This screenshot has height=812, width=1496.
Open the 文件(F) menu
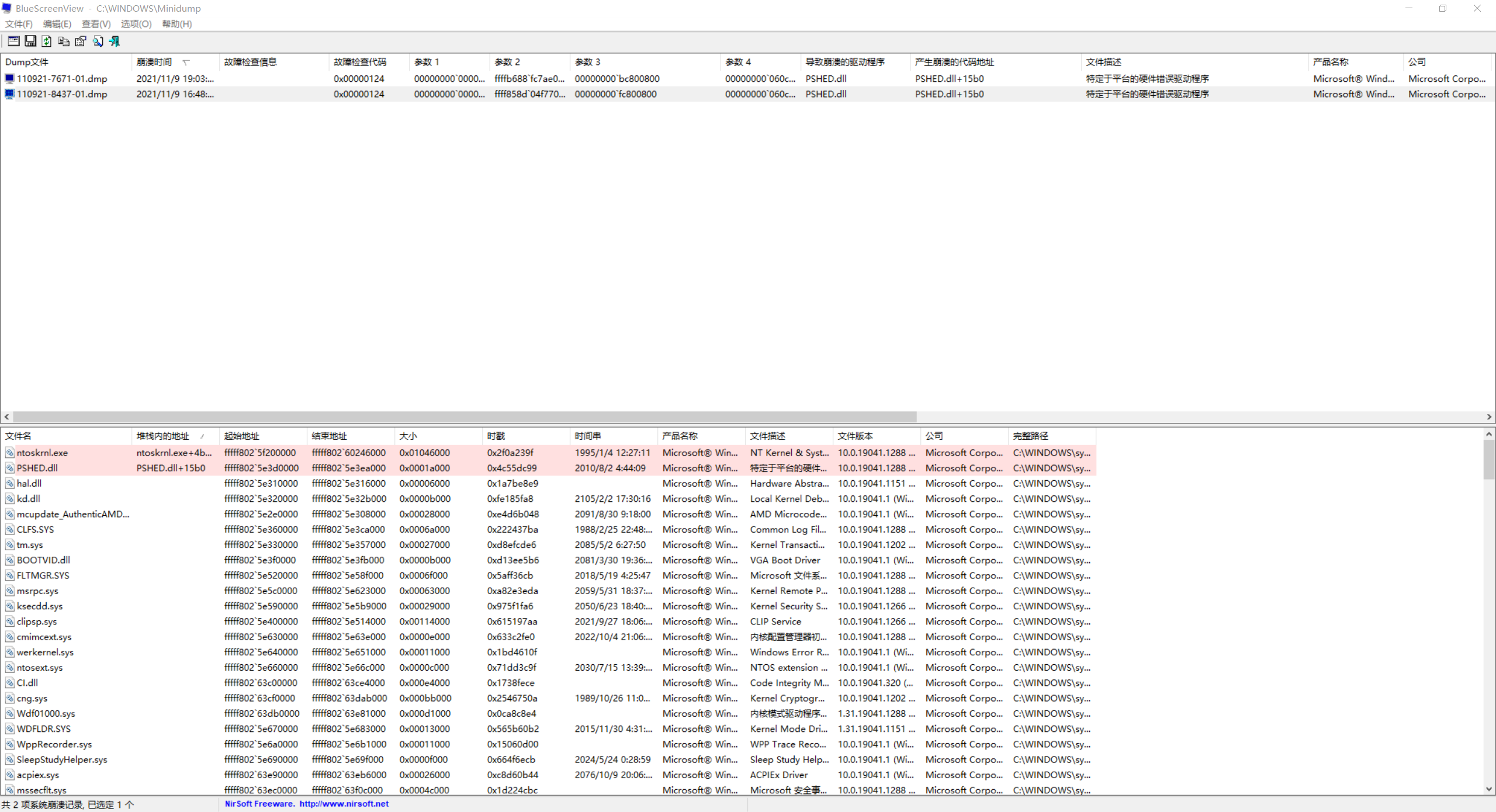click(19, 24)
